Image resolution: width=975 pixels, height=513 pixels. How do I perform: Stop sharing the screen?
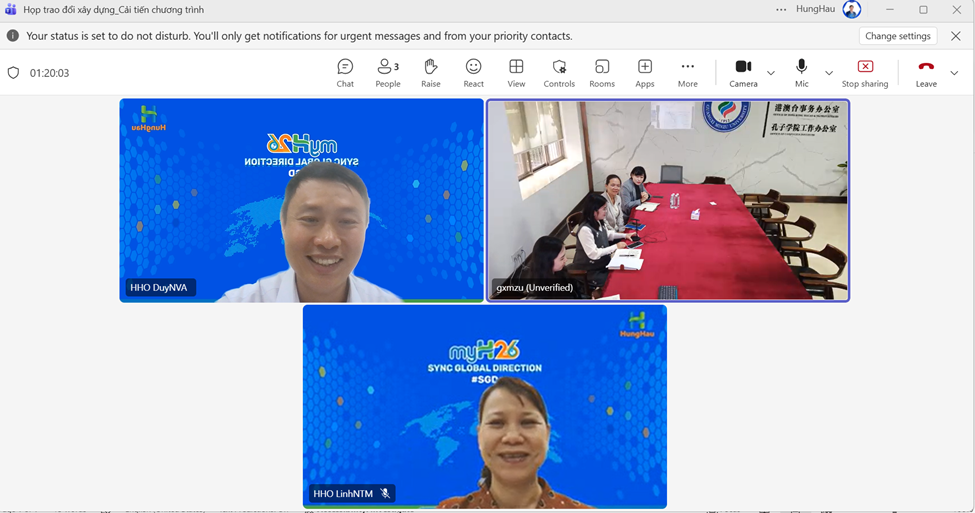pyautogui.click(x=865, y=73)
